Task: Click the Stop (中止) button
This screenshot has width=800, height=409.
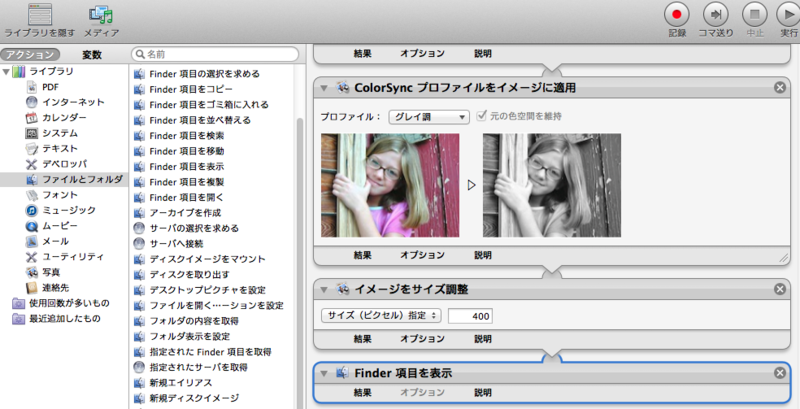Action: [755, 14]
